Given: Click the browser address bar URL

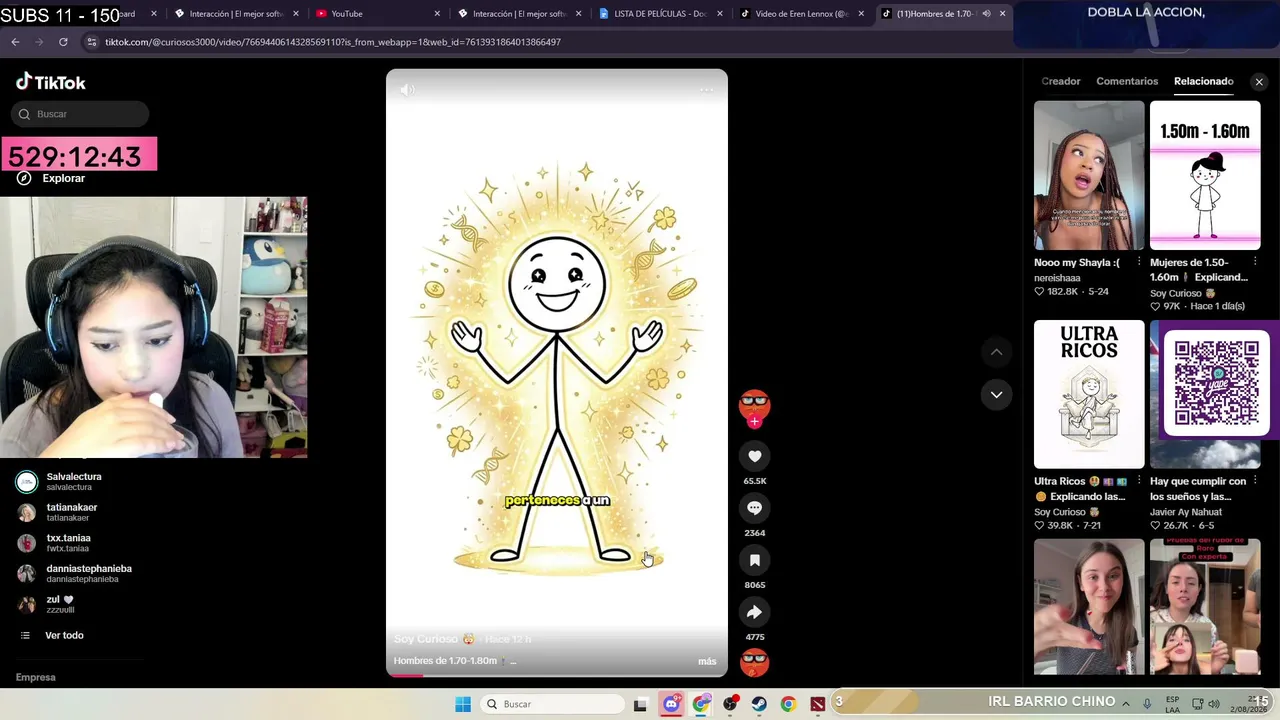Looking at the screenshot, I should pyautogui.click(x=333, y=42).
